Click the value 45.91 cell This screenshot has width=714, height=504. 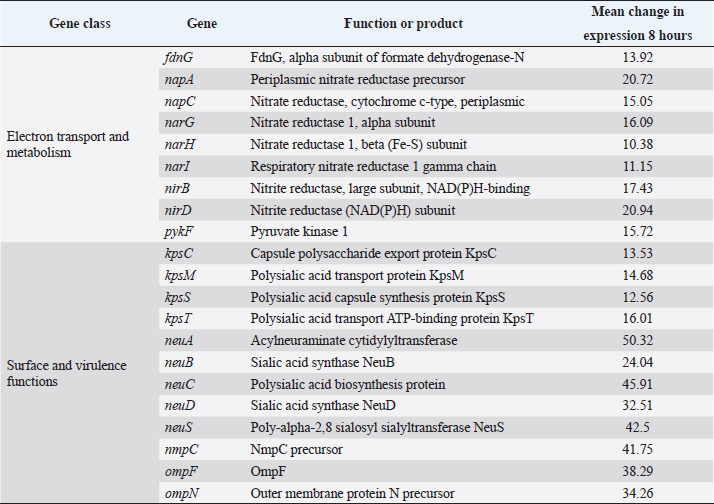(637, 384)
